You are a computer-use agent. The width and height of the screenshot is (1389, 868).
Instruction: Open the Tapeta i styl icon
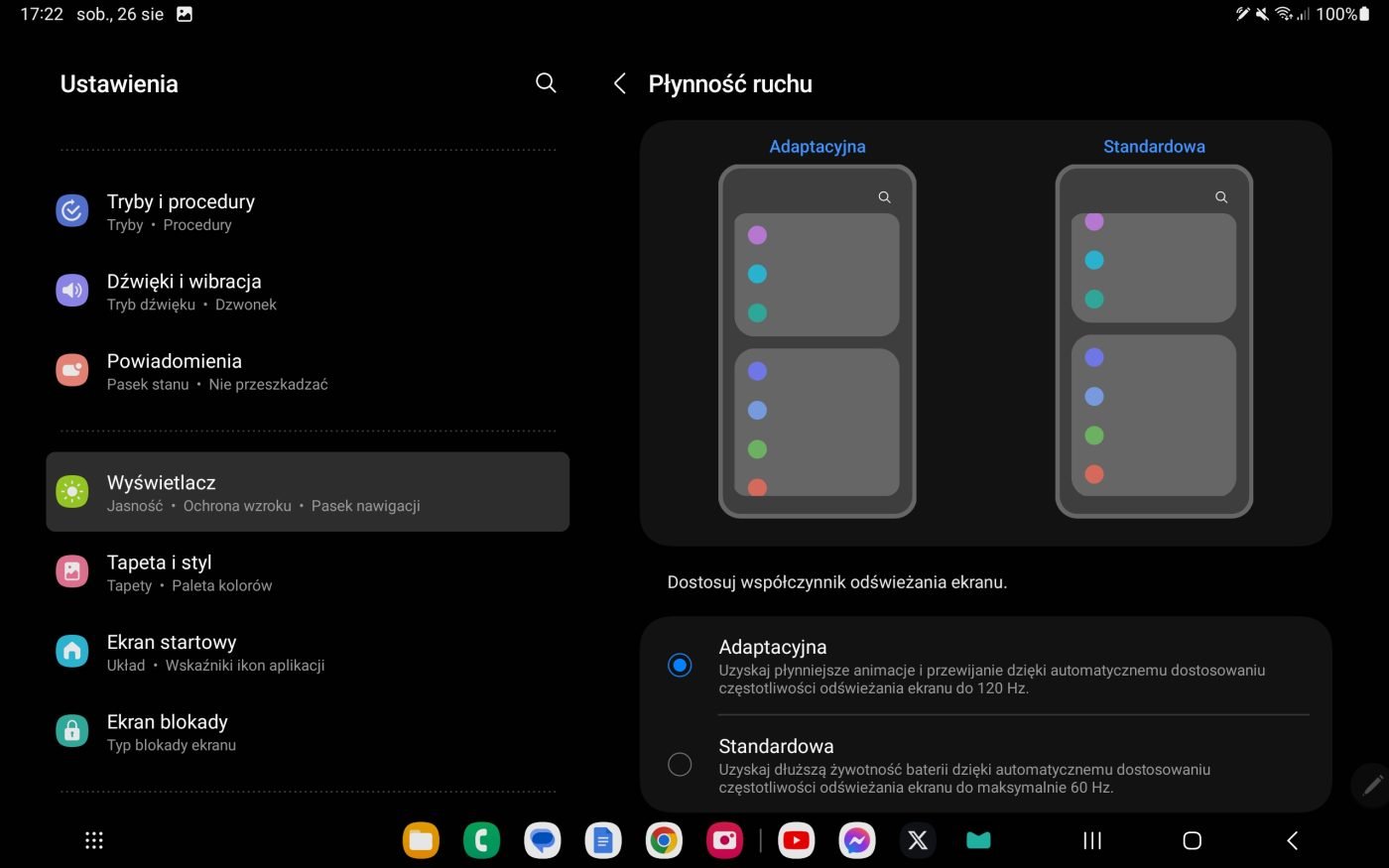coord(72,571)
